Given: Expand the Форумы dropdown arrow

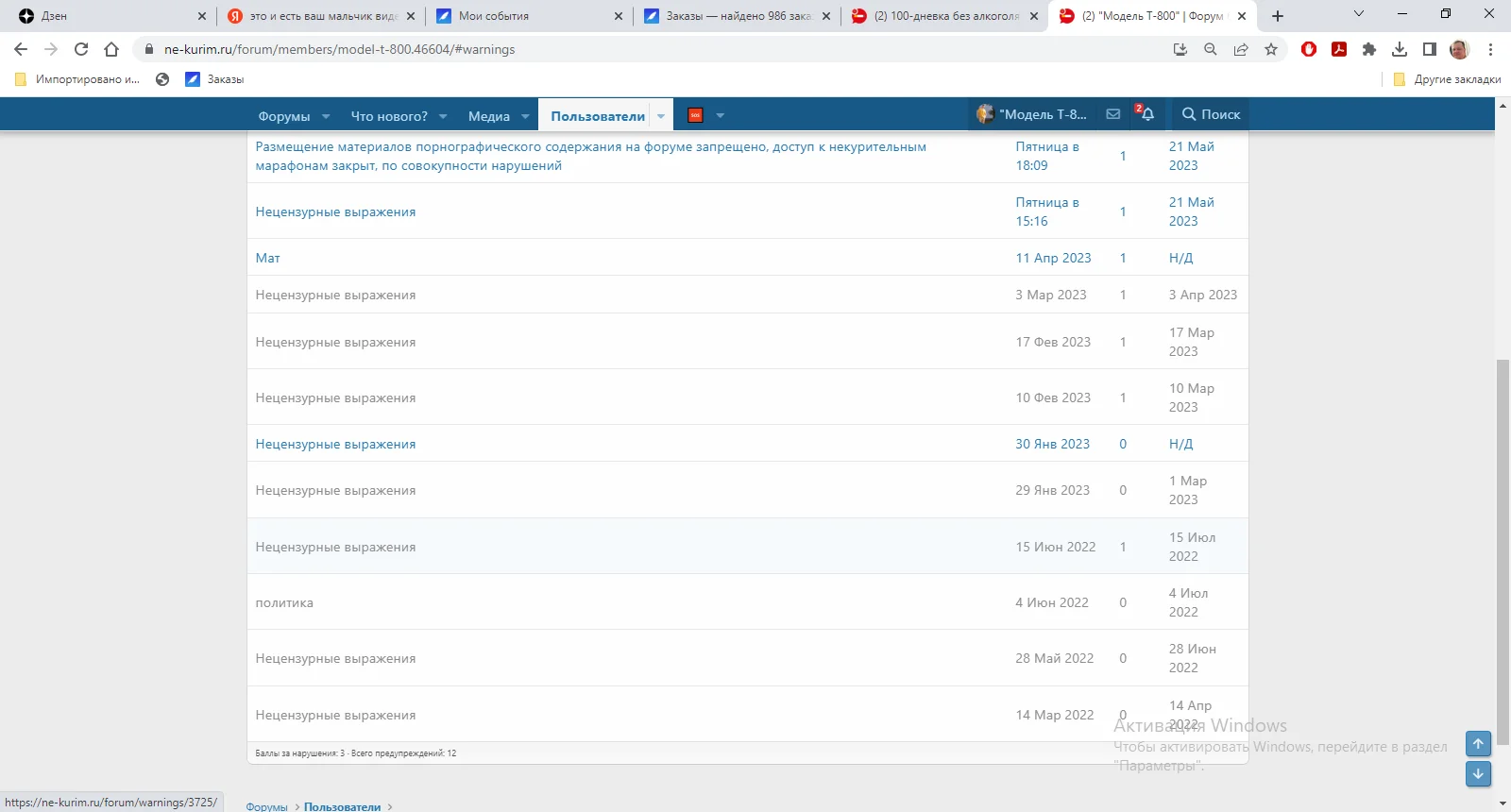Looking at the screenshot, I should (326, 116).
